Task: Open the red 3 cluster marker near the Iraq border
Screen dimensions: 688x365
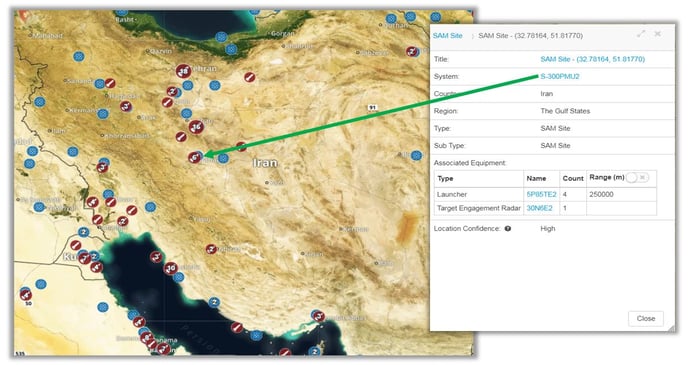Action: [x=102, y=167]
